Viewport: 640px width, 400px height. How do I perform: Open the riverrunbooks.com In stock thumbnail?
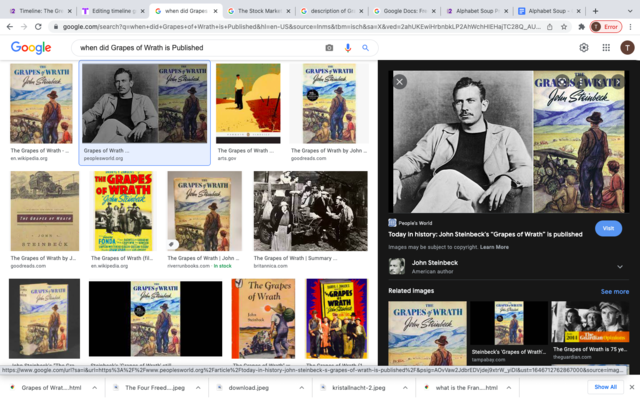tap(204, 211)
